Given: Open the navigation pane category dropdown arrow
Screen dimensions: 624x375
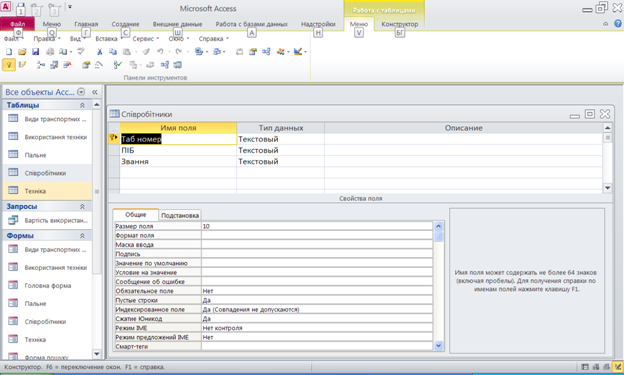Looking at the screenshot, I should click(x=81, y=92).
